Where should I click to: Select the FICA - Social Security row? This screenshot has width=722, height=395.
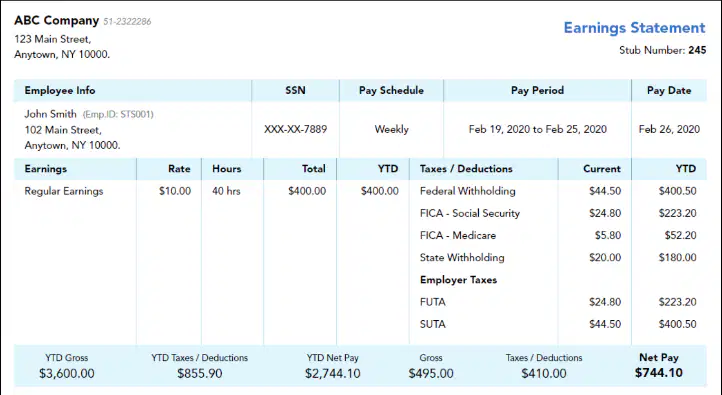click(x=558, y=213)
